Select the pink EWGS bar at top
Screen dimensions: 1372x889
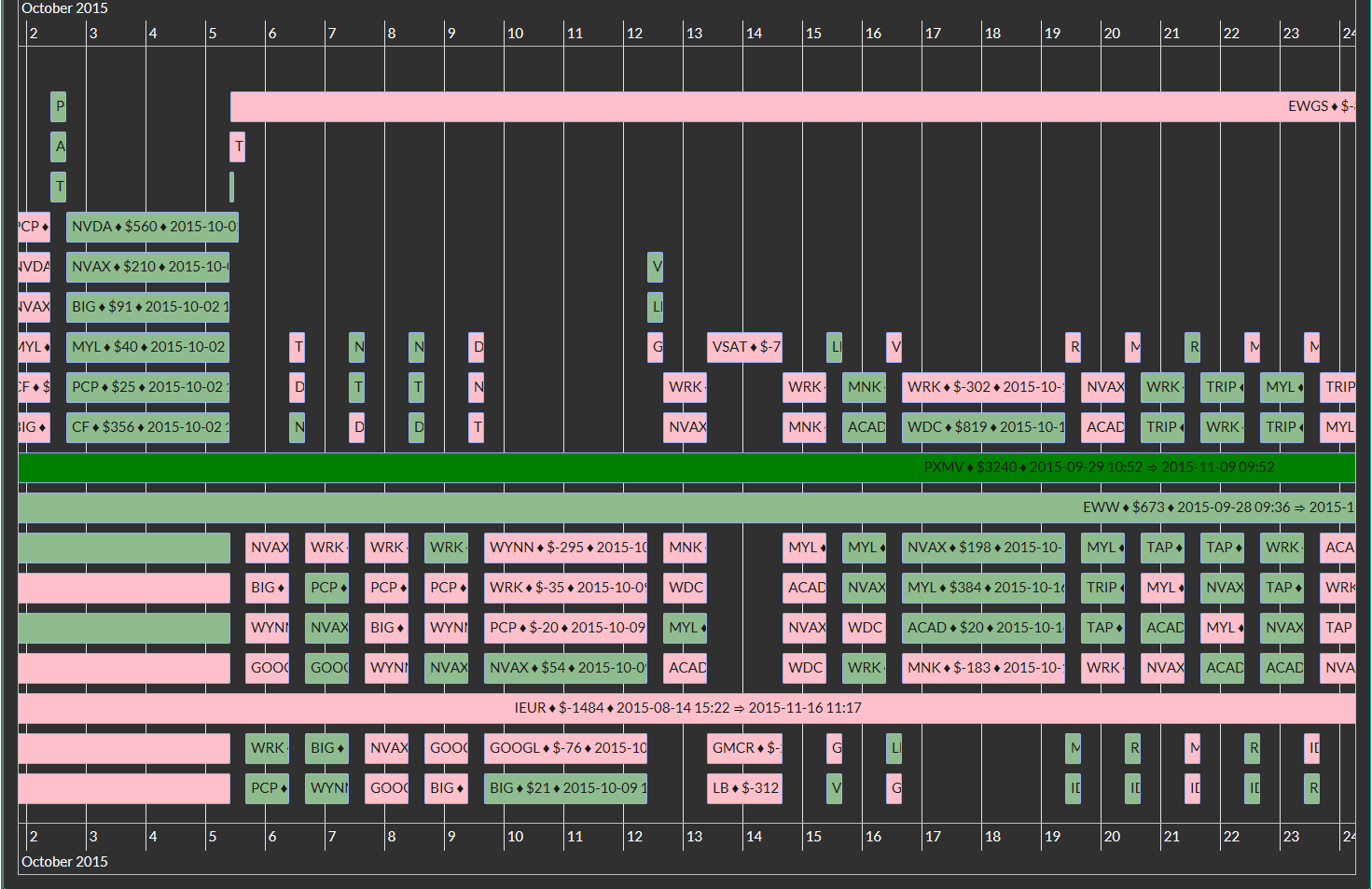(x=793, y=106)
